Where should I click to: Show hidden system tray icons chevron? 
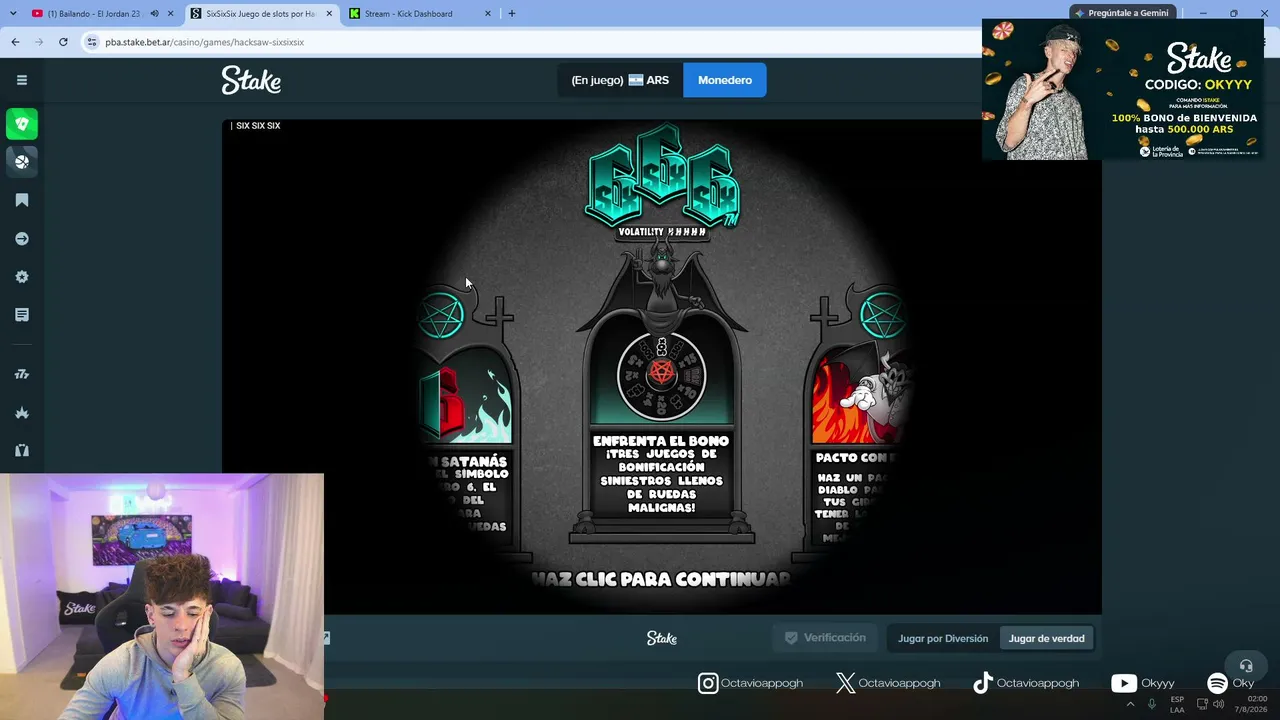point(1131,704)
